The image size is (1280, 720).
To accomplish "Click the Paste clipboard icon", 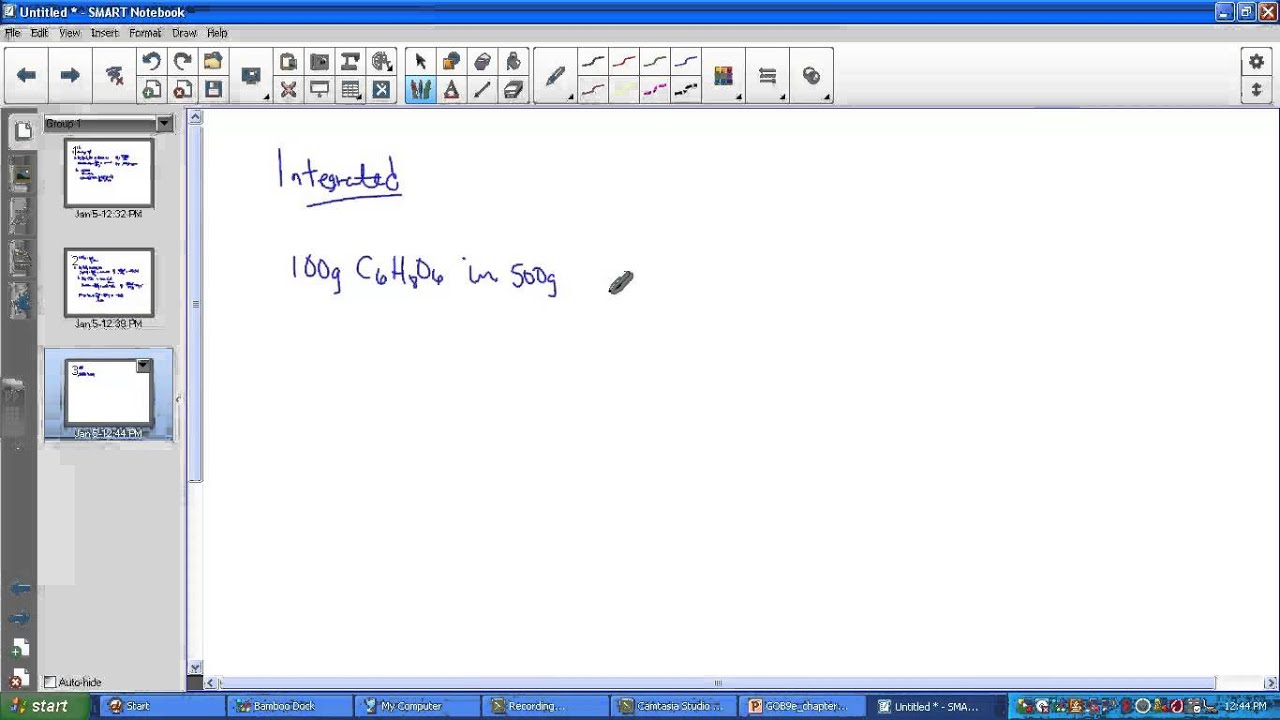I will coord(288,62).
